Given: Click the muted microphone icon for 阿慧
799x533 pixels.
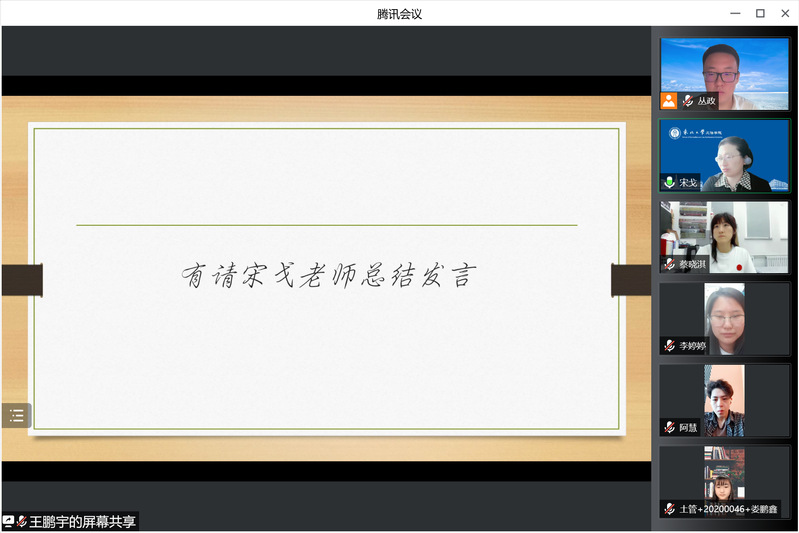Looking at the screenshot, I should 669,427.
